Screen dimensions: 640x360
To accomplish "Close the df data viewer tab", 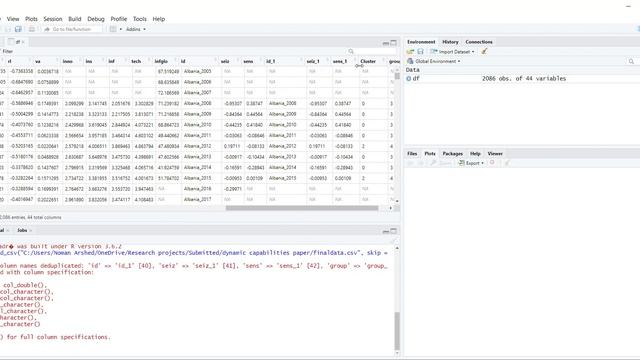I will click(x=23, y=42).
